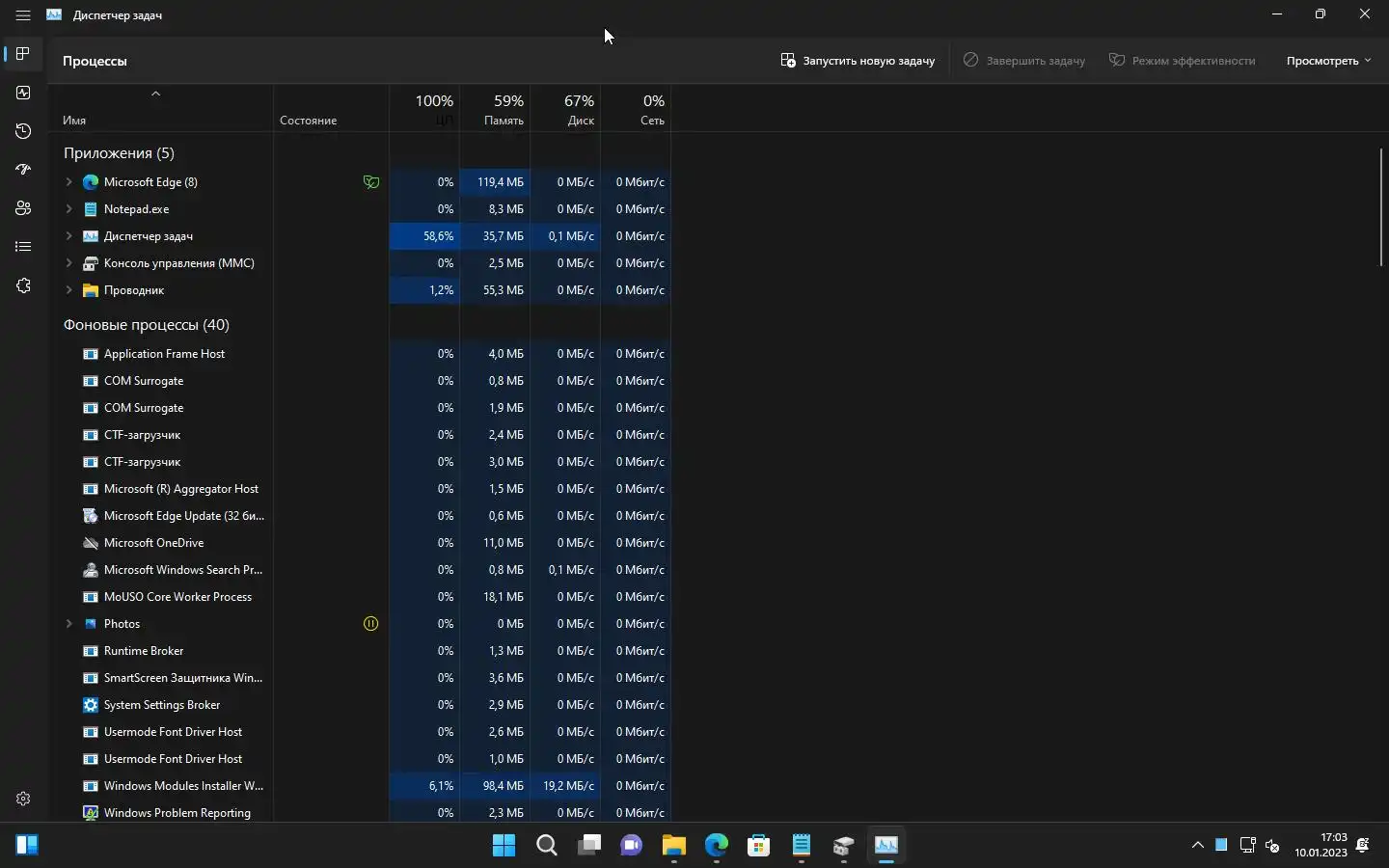1389x868 pixels.
Task: Open the App history page in sidebar
Action: (x=23, y=131)
